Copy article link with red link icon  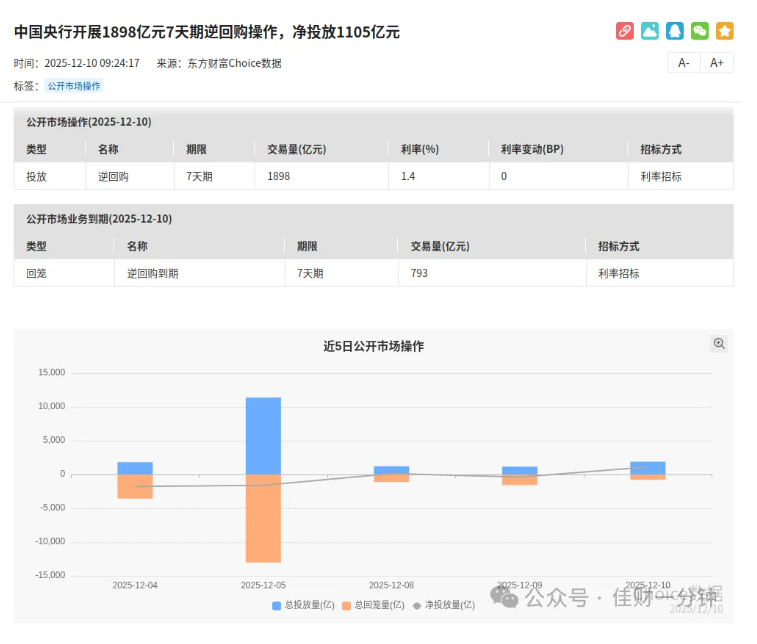tap(624, 31)
